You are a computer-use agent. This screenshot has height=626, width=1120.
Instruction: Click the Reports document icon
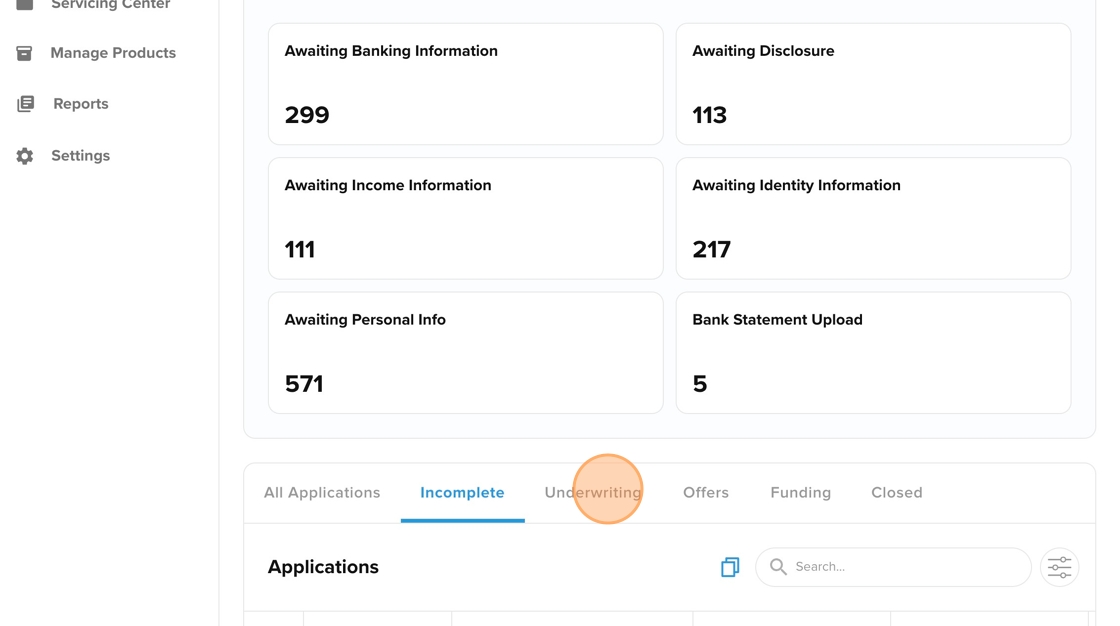[25, 104]
